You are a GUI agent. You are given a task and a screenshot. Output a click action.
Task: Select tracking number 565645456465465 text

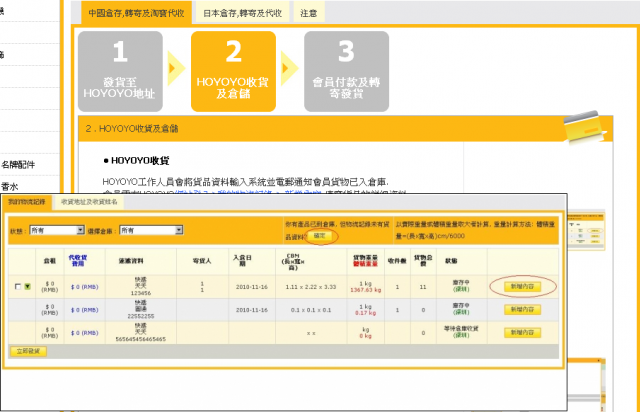tap(141, 339)
